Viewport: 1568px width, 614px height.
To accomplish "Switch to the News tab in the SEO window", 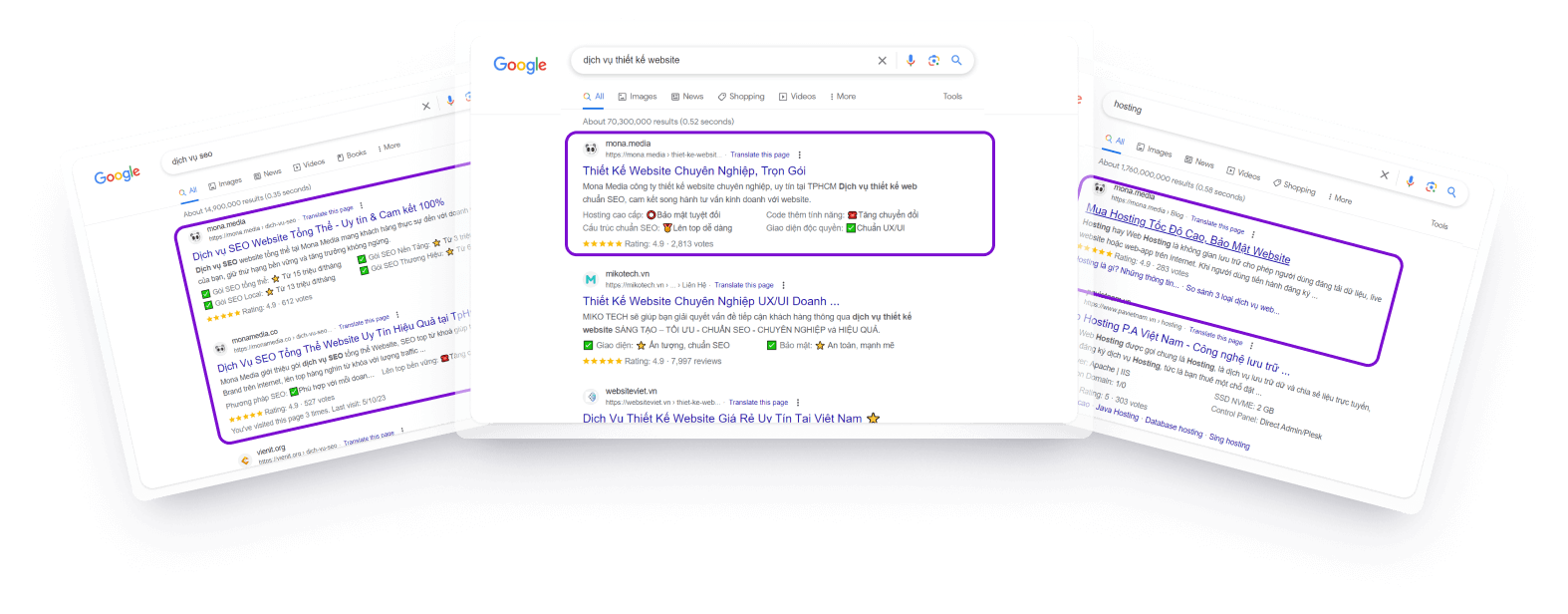I will pos(267,173).
